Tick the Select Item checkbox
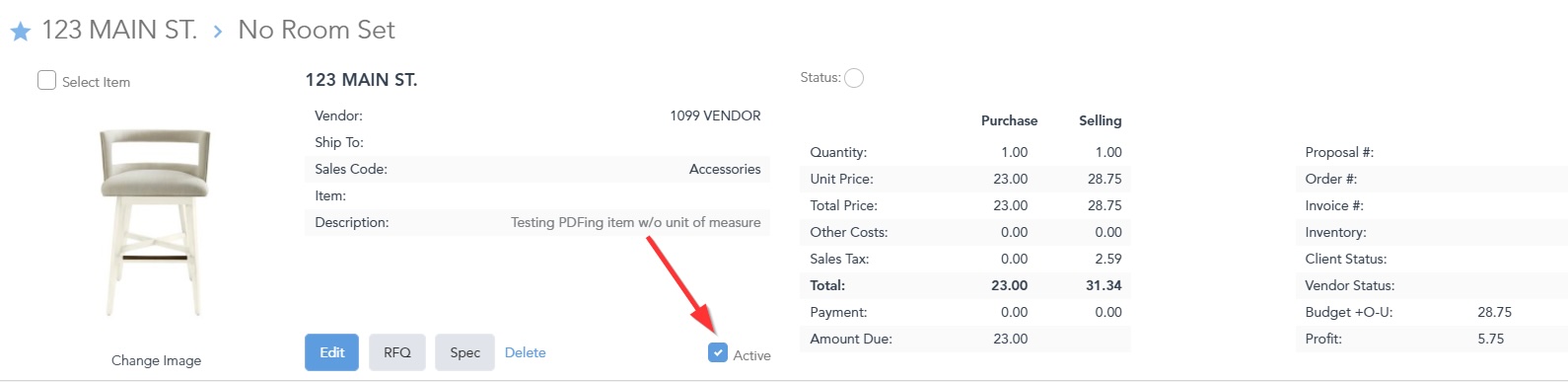This screenshot has width=1568, height=382. tap(46, 80)
